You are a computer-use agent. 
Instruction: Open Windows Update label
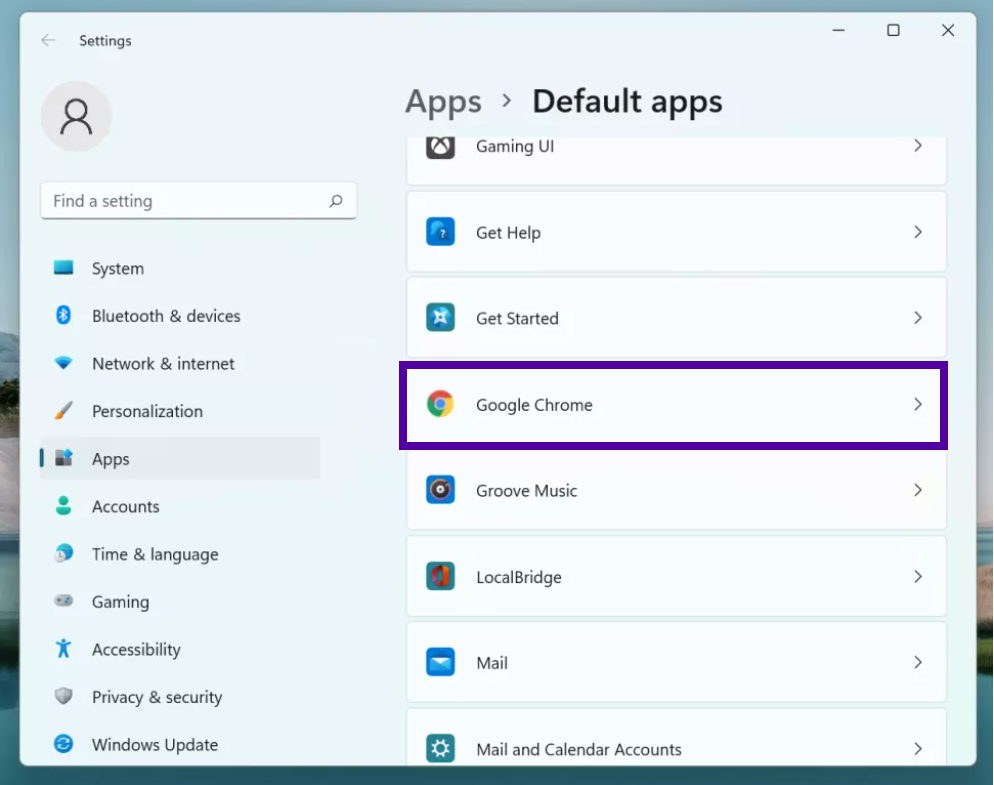(x=155, y=744)
